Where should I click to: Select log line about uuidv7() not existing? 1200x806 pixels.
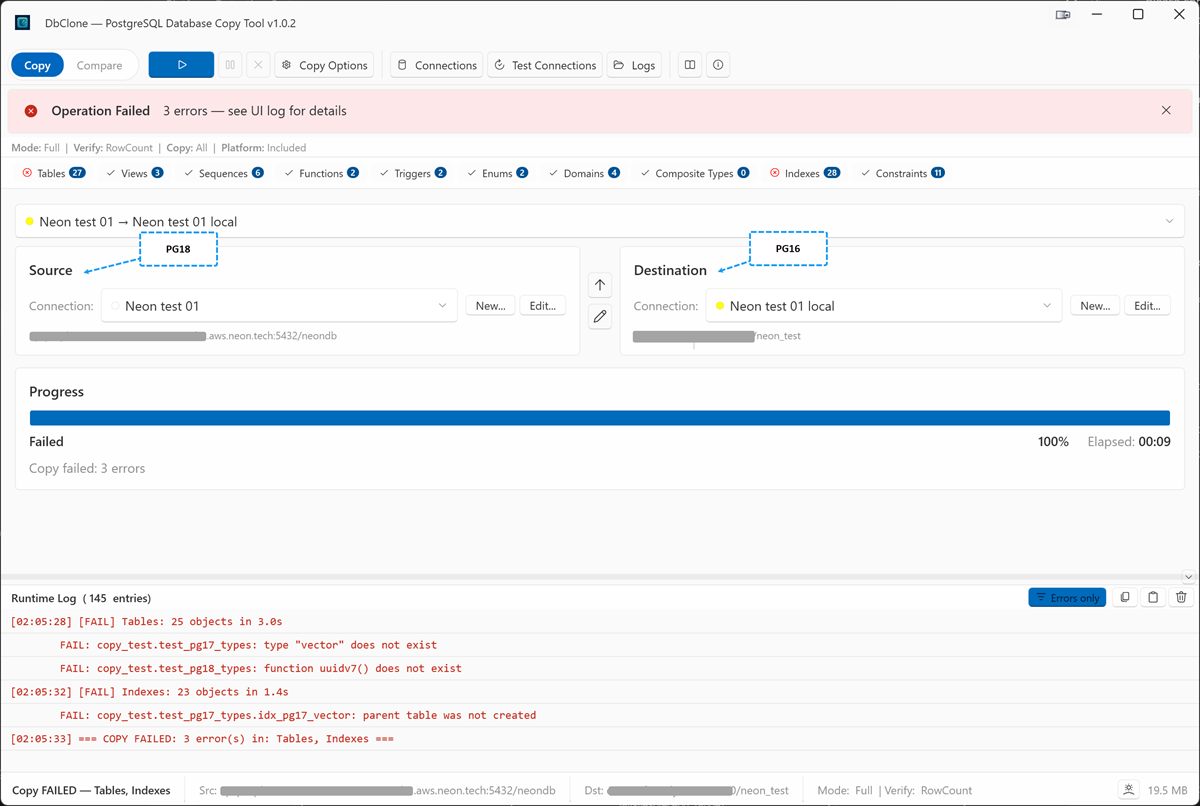tap(600, 668)
